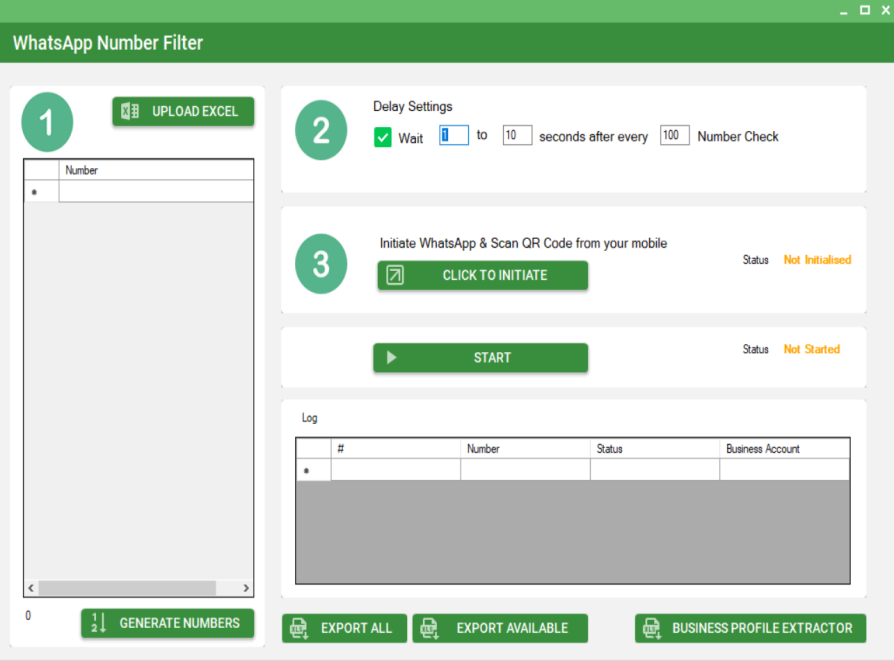The image size is (894, 661).
Task: Click the UPLOAD EXCEL button label
Action: point(195,111)
